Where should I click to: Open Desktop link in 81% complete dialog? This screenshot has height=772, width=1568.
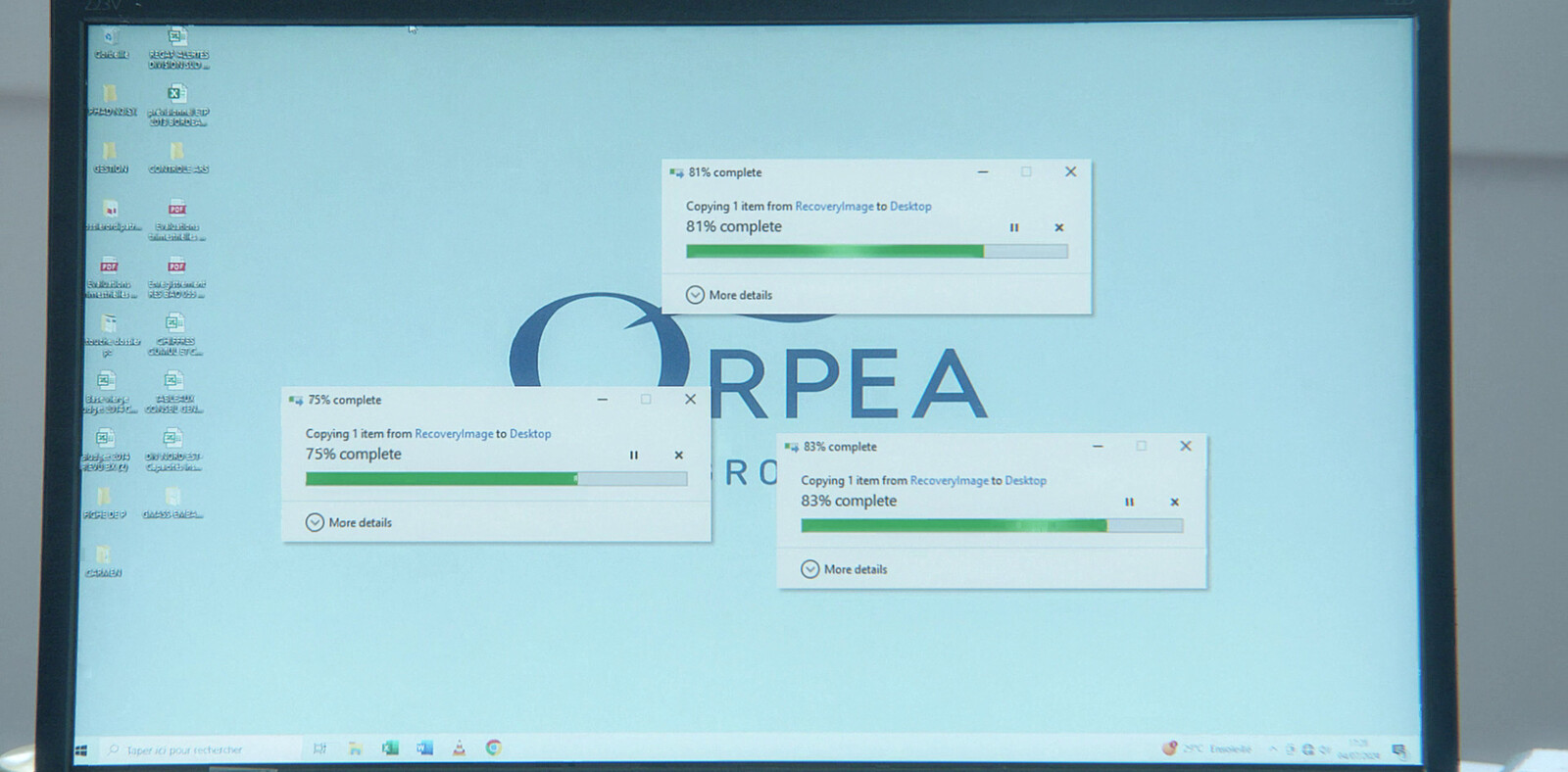coord(910,207)
